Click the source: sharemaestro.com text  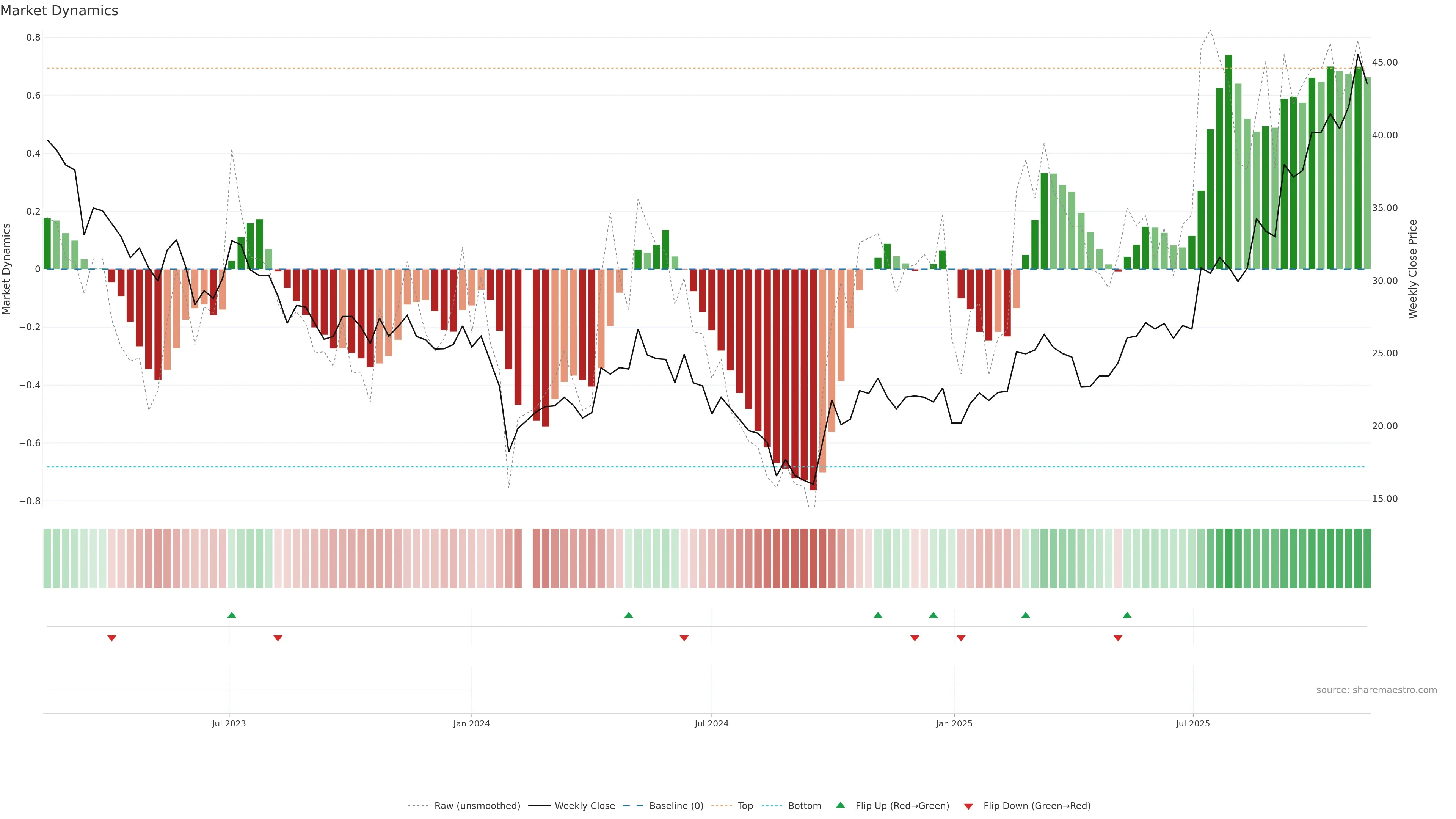point(1376,690)
